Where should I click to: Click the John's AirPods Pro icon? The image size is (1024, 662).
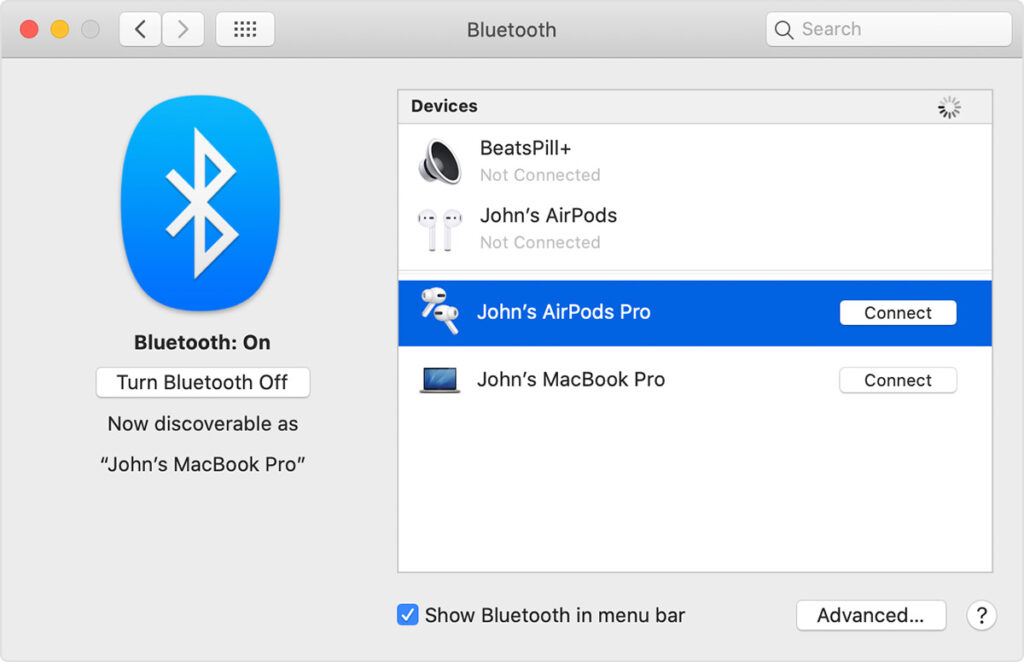[x=437, y=311]
